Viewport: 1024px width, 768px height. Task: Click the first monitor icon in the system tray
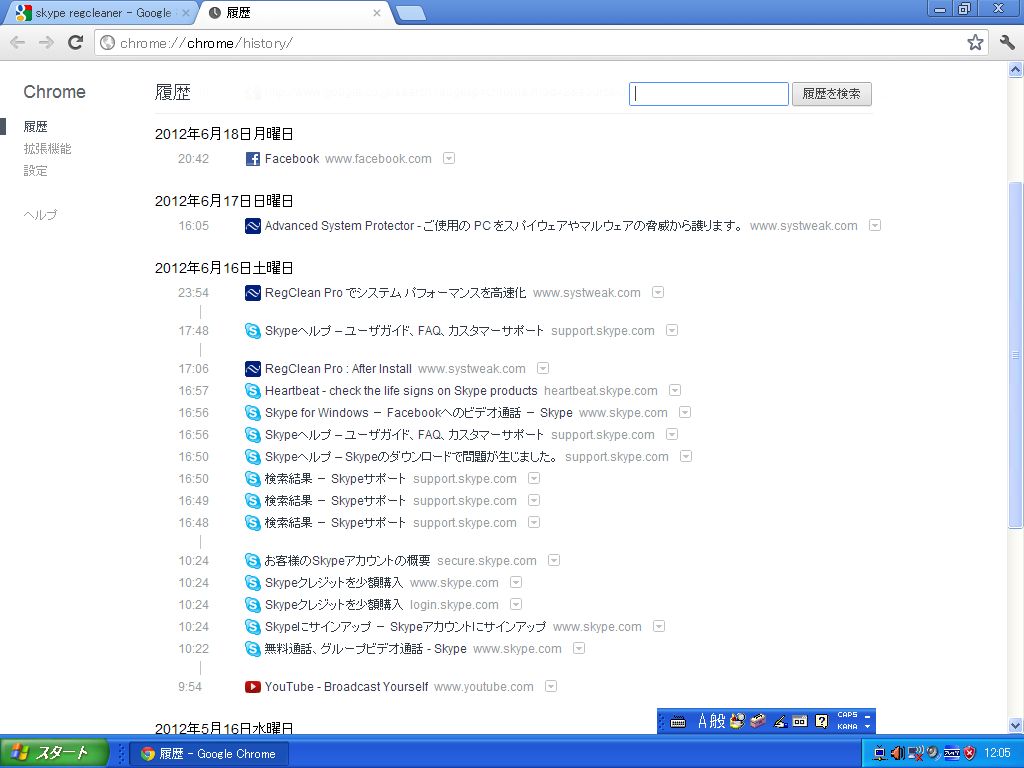pyautogui.click(x=880, y=753)
